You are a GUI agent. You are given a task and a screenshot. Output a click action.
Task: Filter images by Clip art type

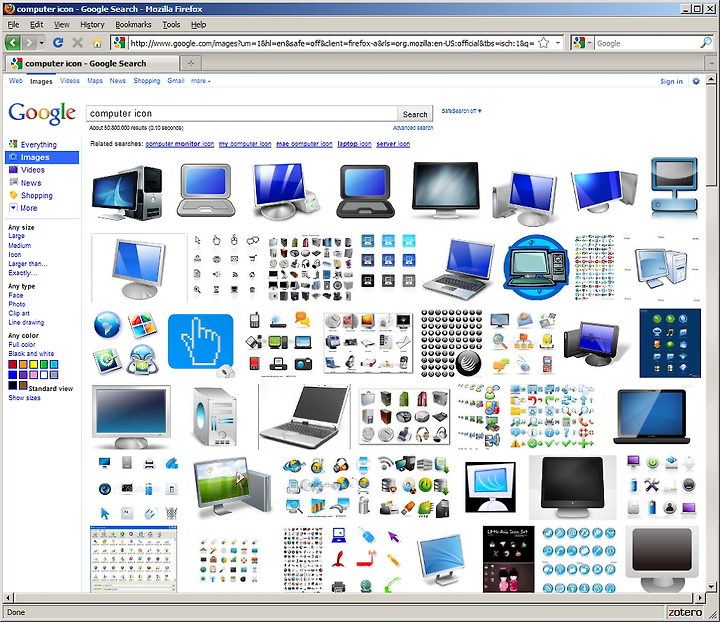19,314
